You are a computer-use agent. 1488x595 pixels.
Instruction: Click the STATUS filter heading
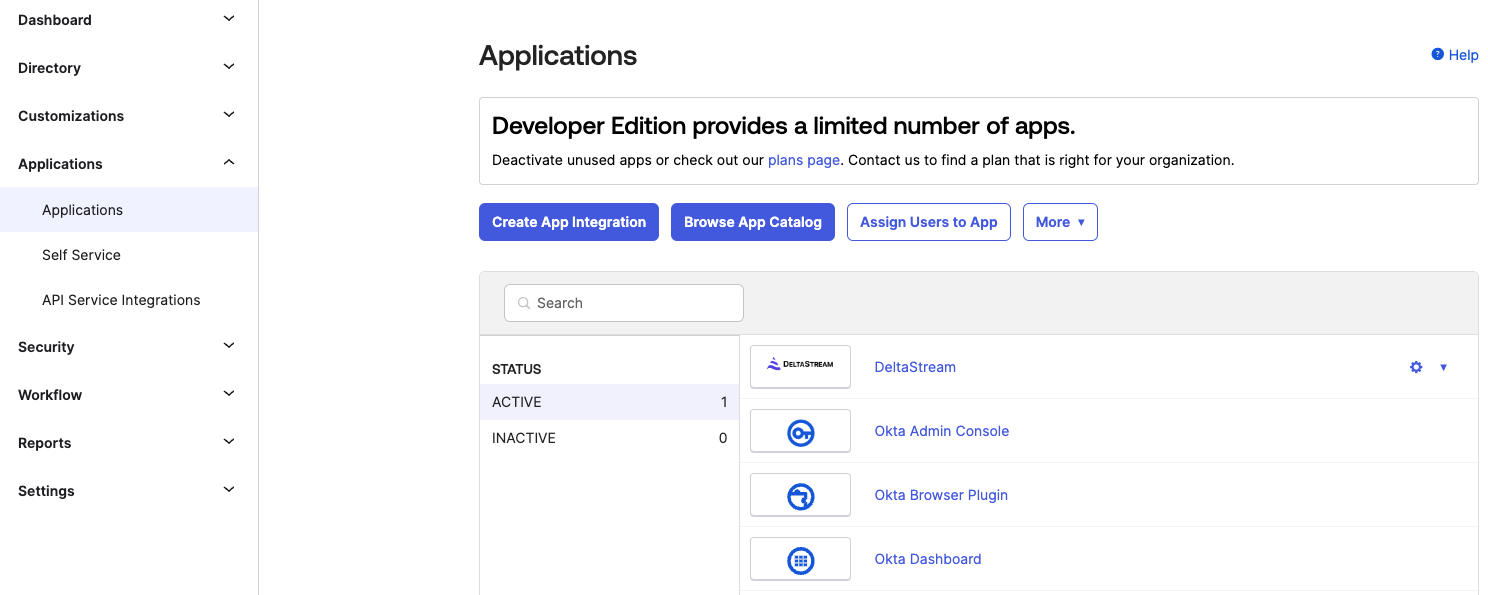point(517,369)
